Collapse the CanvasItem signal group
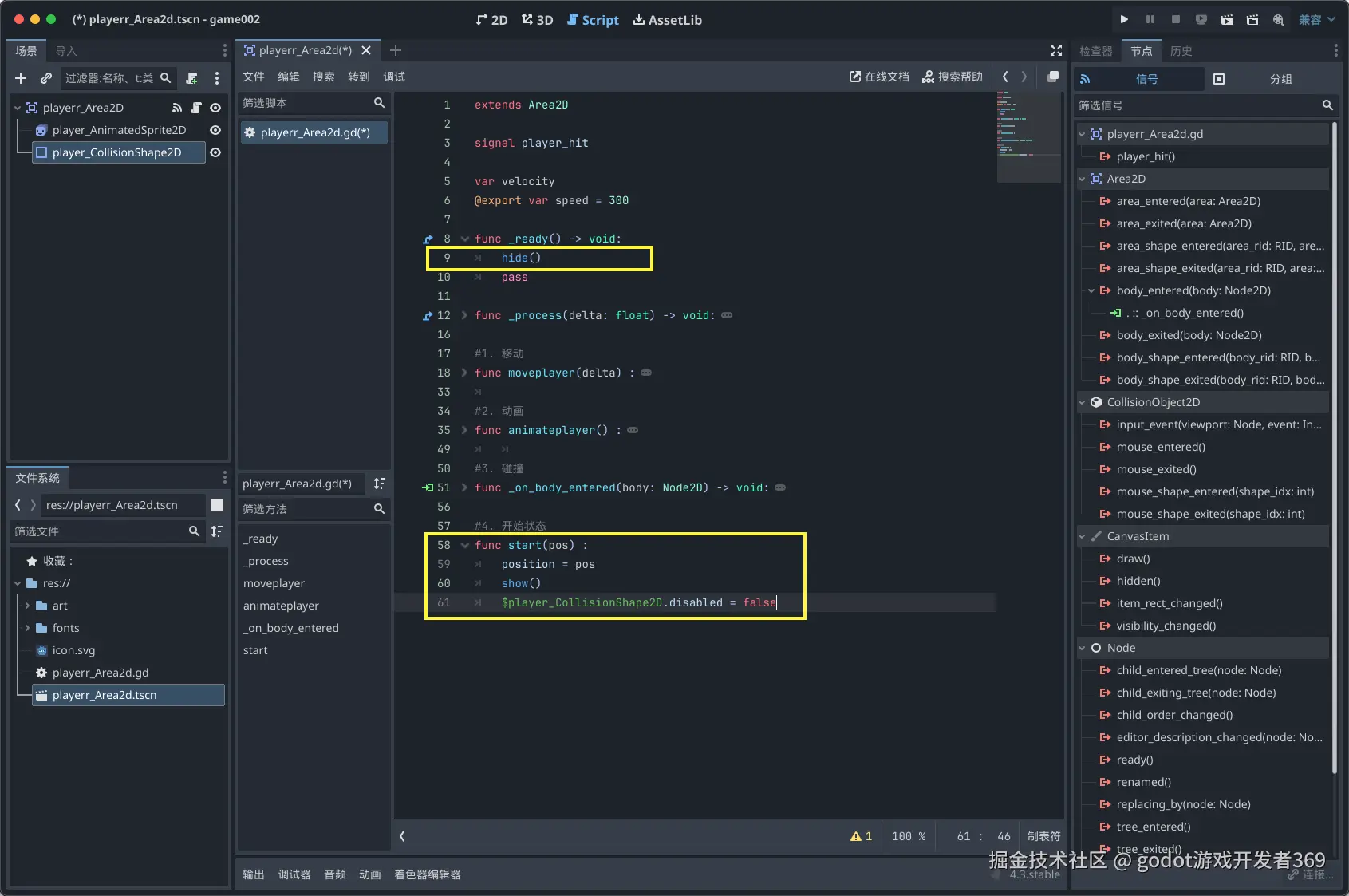Screen dimensions: 1349x896 click(x=1082, y=536)
